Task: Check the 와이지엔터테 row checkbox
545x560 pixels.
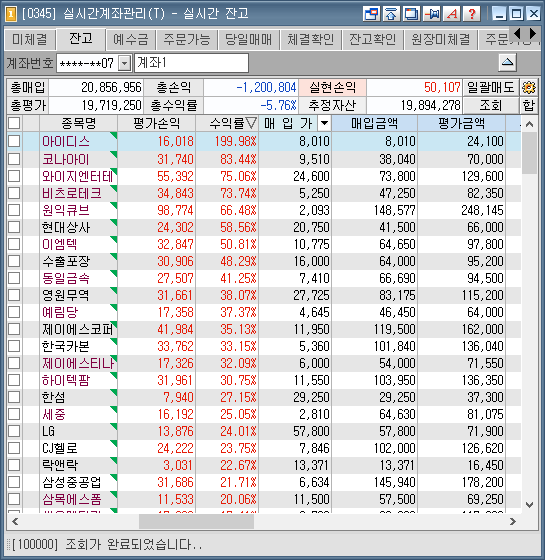Action: click(x=14, y=175)
